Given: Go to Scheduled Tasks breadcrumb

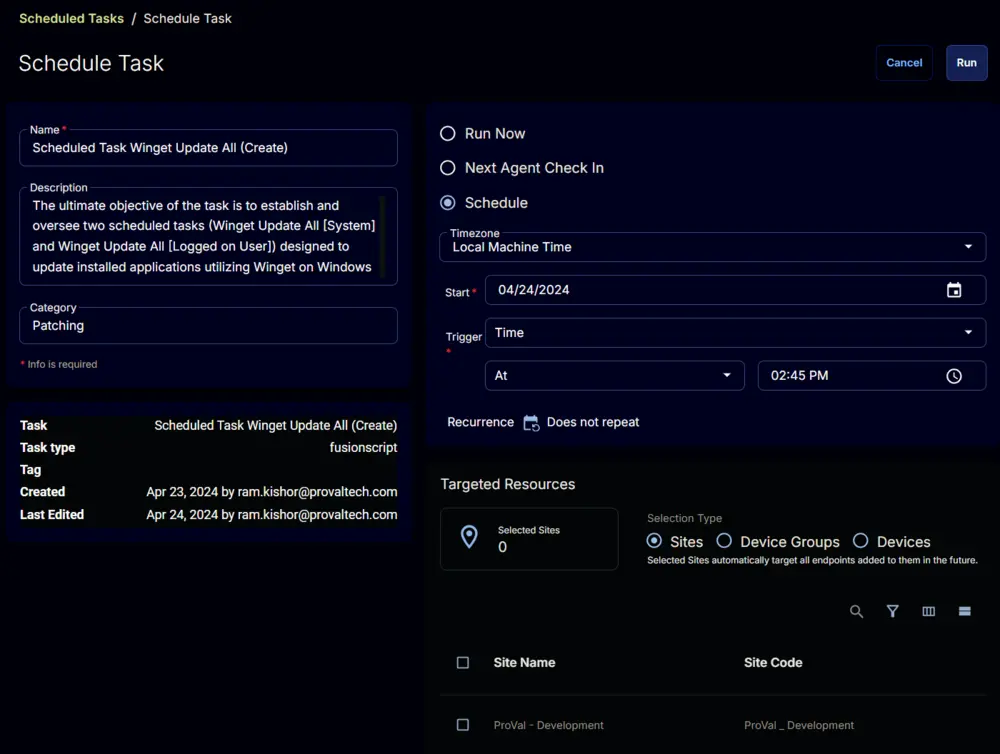Looking at the screenshot, I should [71, 18].
